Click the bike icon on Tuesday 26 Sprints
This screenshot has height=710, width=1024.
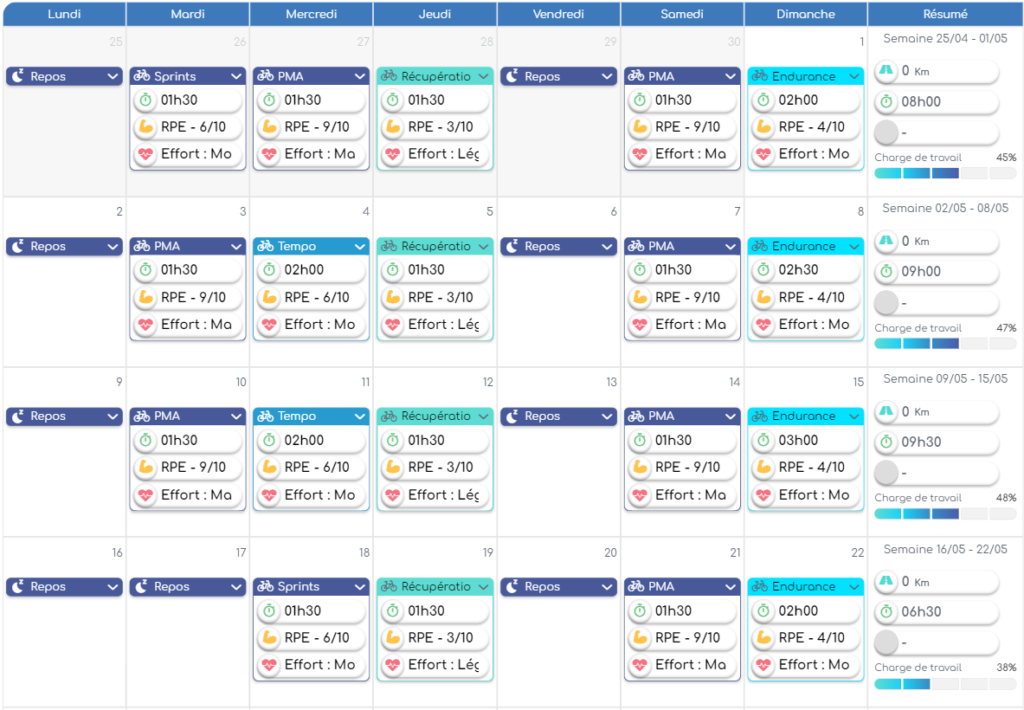[x=141, y=76]
